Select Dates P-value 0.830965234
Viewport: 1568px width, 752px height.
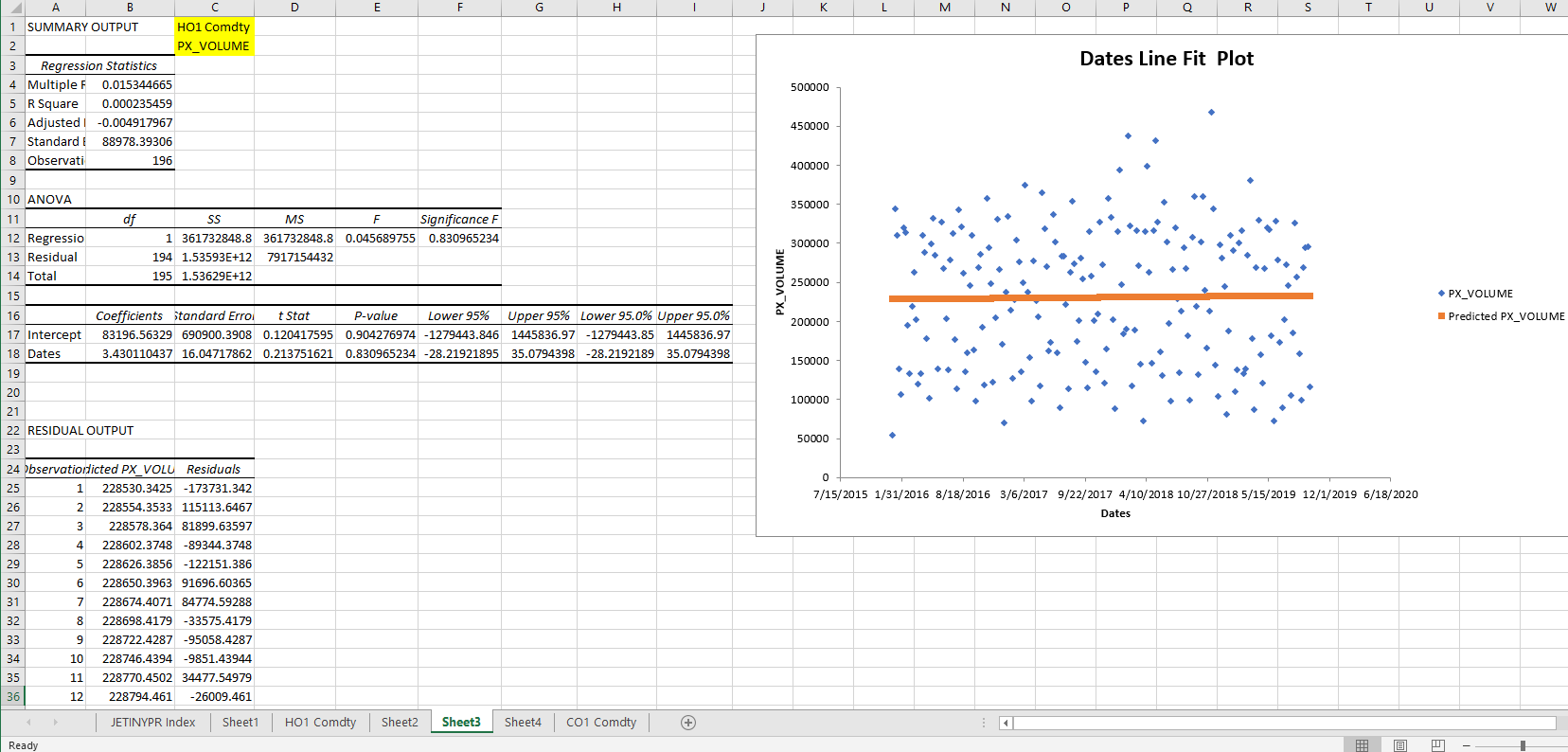(x=377, y=354)
